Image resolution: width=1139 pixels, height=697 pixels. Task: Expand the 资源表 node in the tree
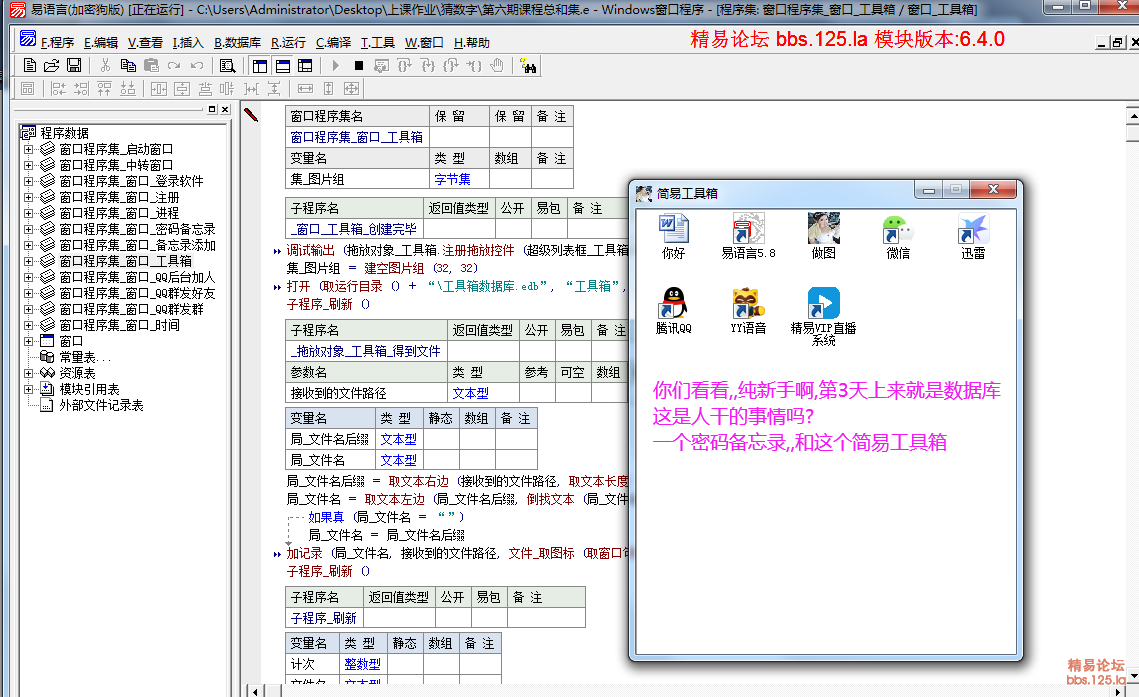[x=29, y=373]
